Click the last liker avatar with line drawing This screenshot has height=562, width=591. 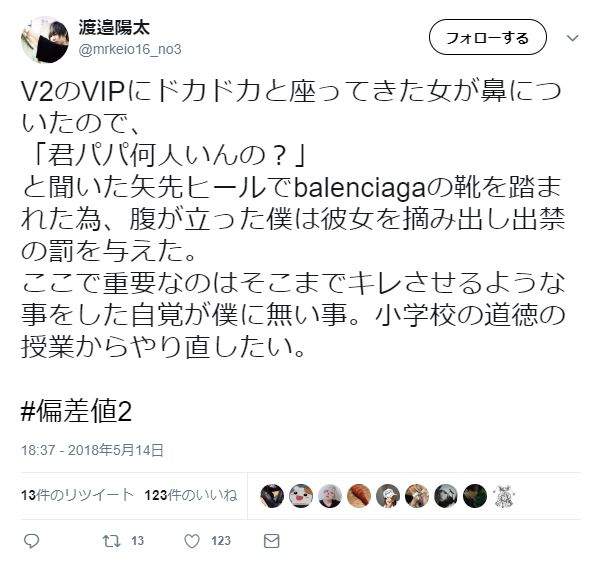(x=504, y=496)
